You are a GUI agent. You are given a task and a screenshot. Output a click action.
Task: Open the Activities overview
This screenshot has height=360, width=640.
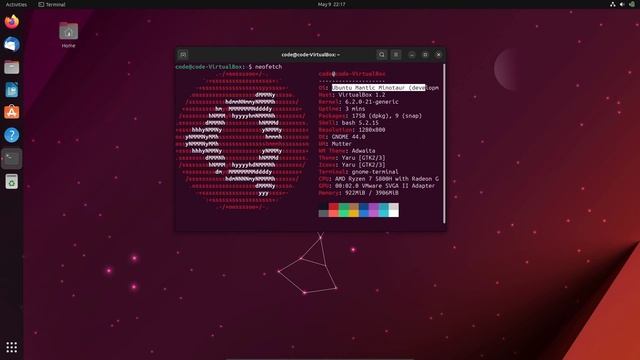tap(16, 4)
